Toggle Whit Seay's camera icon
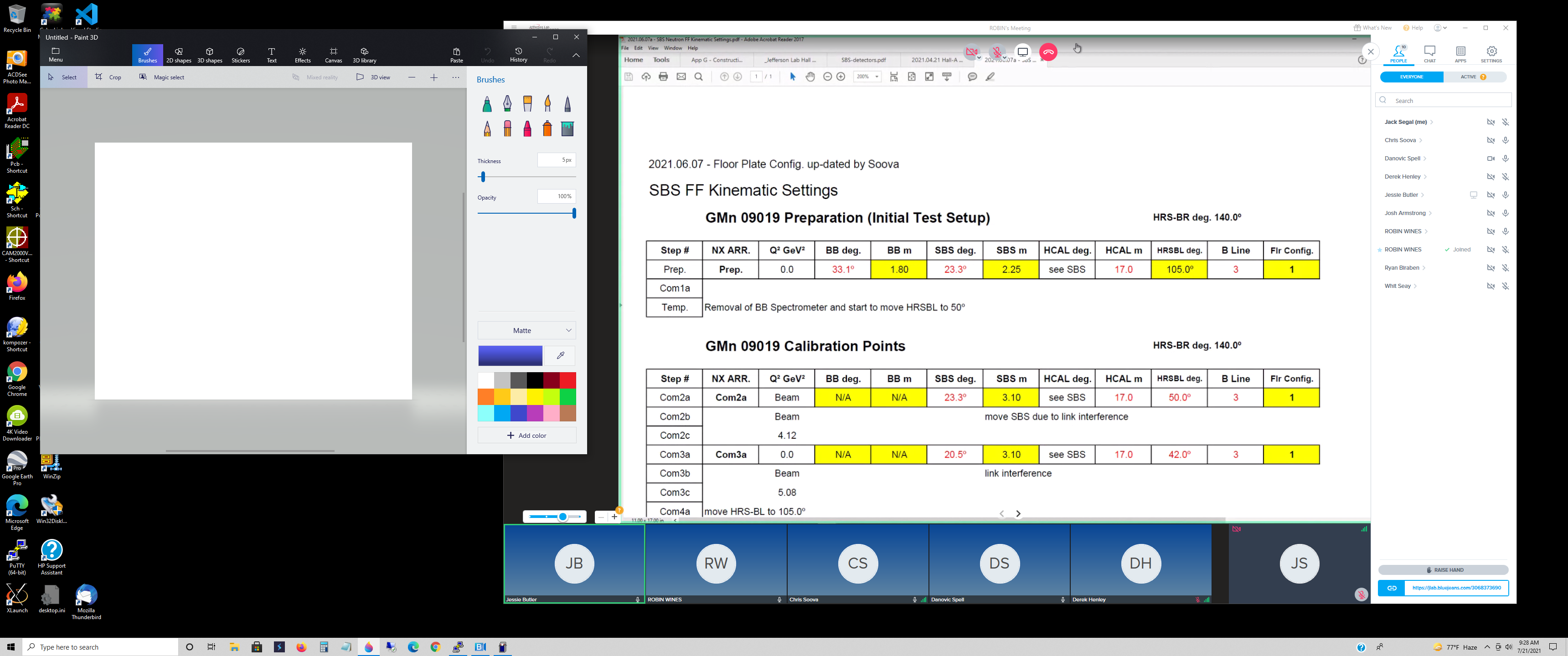This screenshot has height=656, width=1568. pyautogui.click(x=1491, y=286)
